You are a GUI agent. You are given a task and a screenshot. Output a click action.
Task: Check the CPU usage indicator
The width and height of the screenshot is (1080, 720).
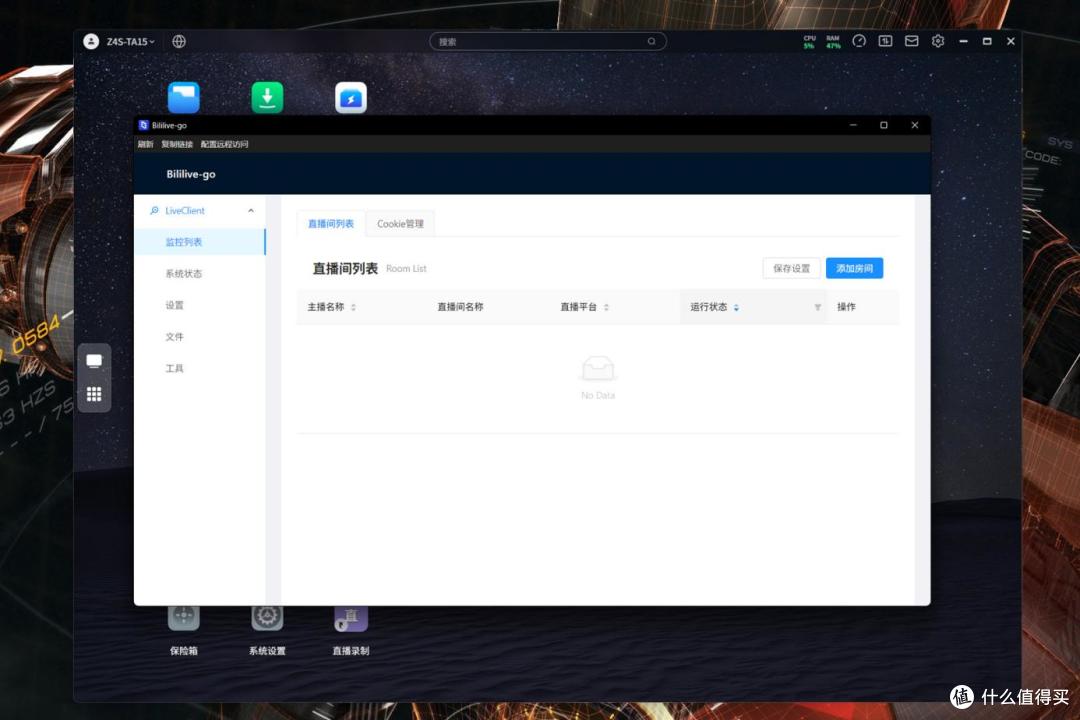809,42
